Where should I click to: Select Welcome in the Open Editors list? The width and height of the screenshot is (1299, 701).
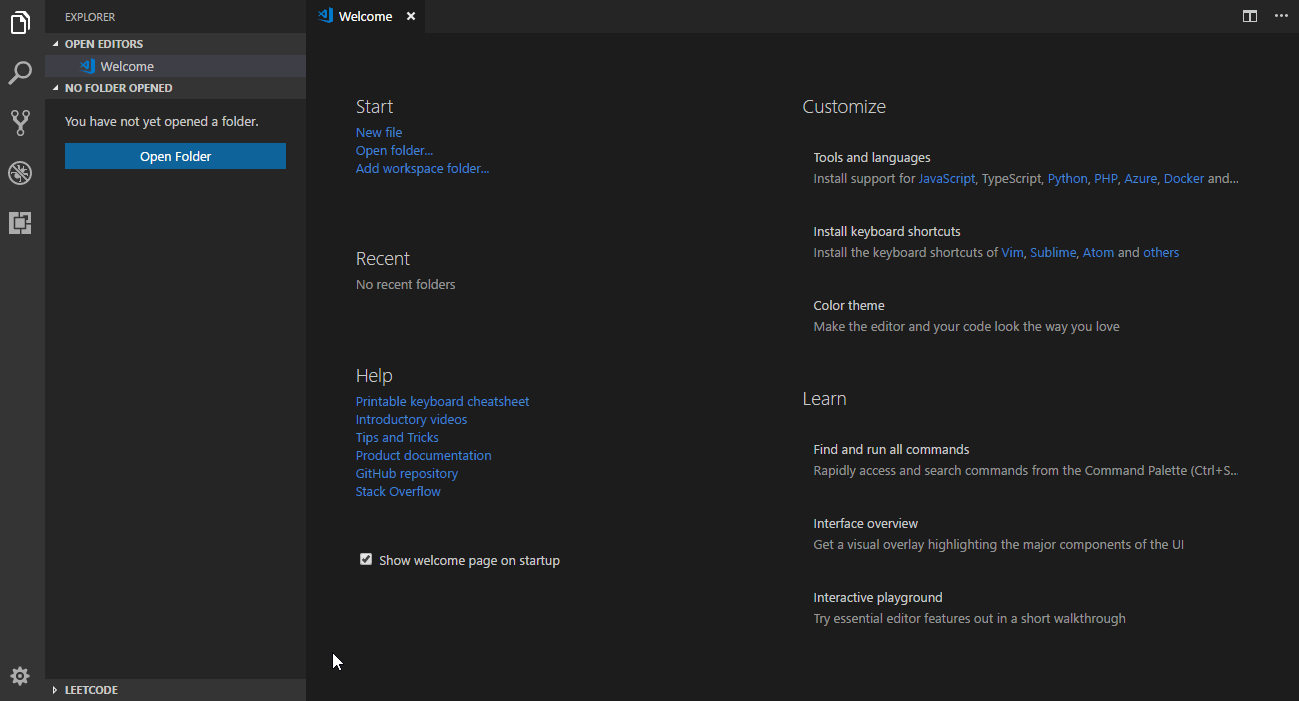coord(127,67)
